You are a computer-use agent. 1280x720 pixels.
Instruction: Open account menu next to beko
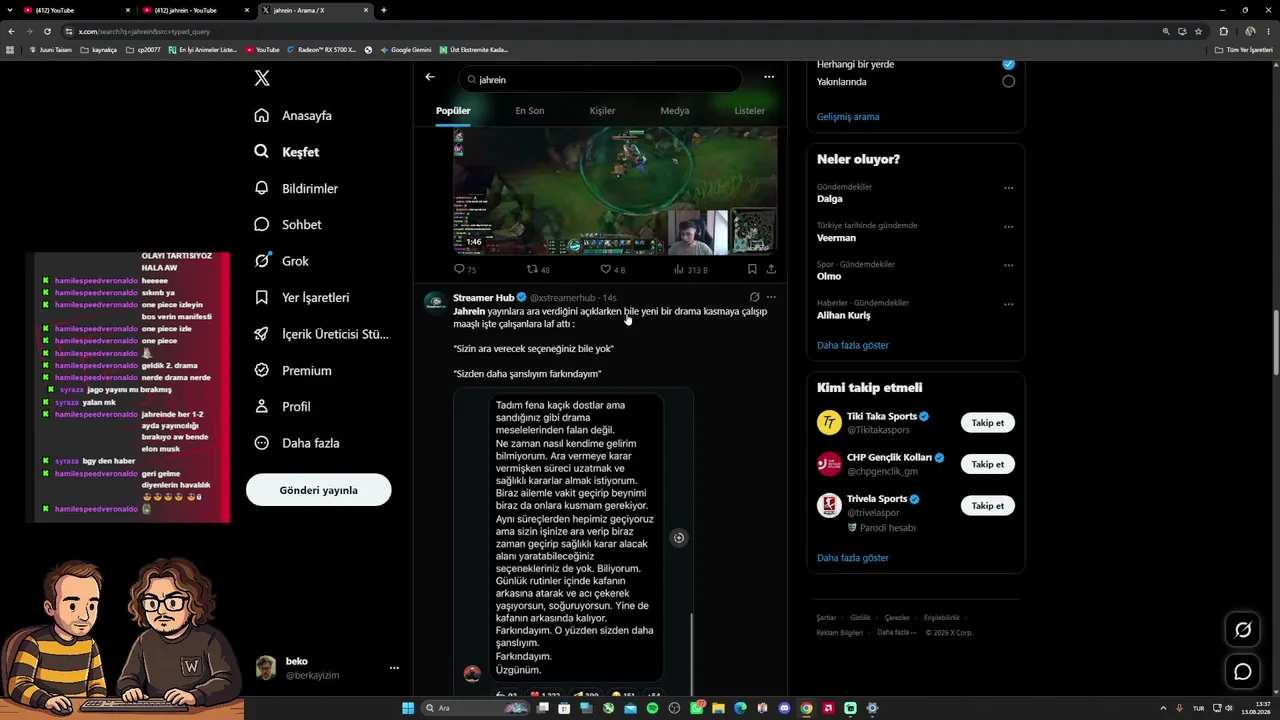394,668
